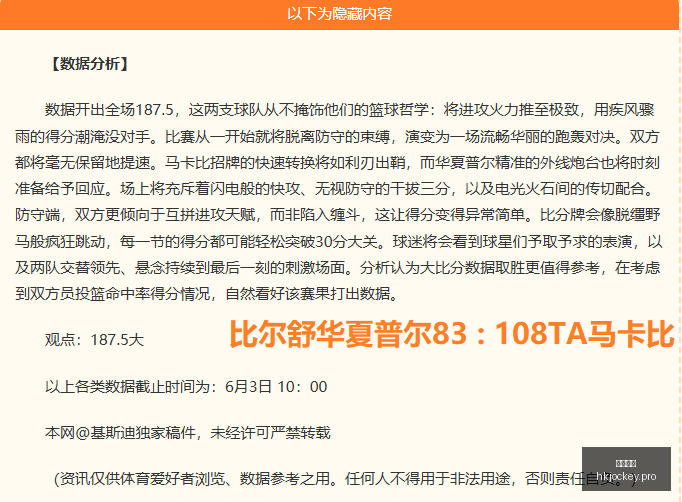Click the 【数据分析】 heading
Viewport: 682px width, 502px height.
[89, 64]
